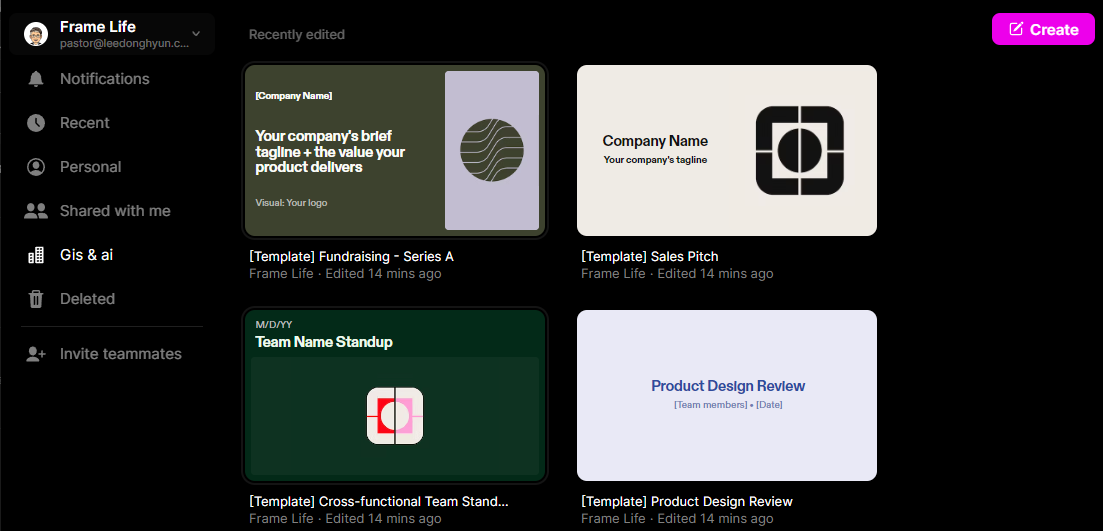Click the Shared with me people icon
Screen dimensions: 1103x531
tap(35, 211)
